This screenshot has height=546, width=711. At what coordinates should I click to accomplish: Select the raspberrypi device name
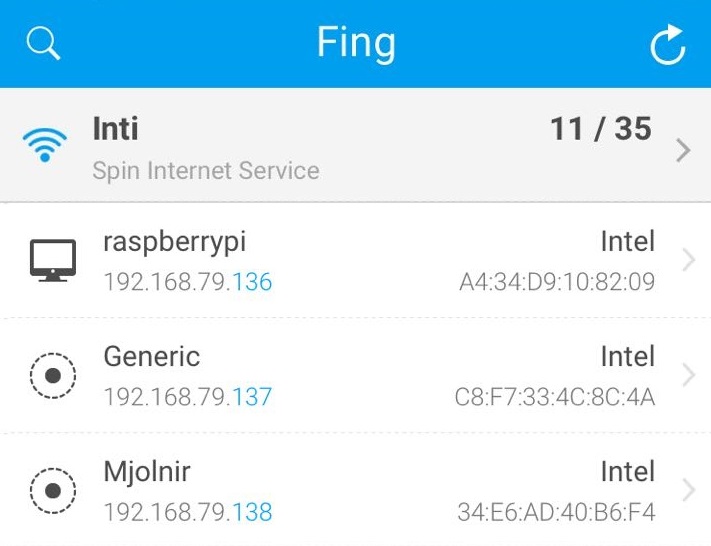[x=175, y=242]
